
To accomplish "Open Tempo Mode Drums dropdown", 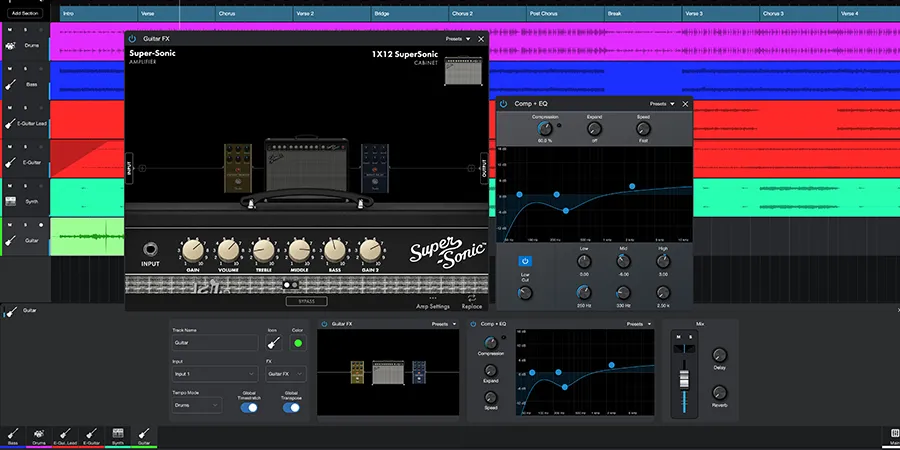I will (x=197, y=405).
